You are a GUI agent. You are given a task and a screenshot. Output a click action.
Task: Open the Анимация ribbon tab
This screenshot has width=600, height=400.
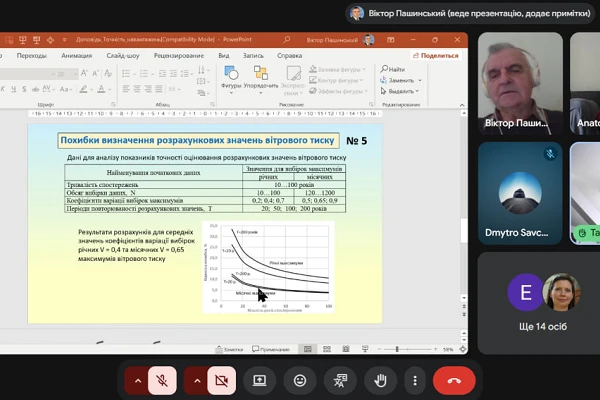(x=77, y=56)
